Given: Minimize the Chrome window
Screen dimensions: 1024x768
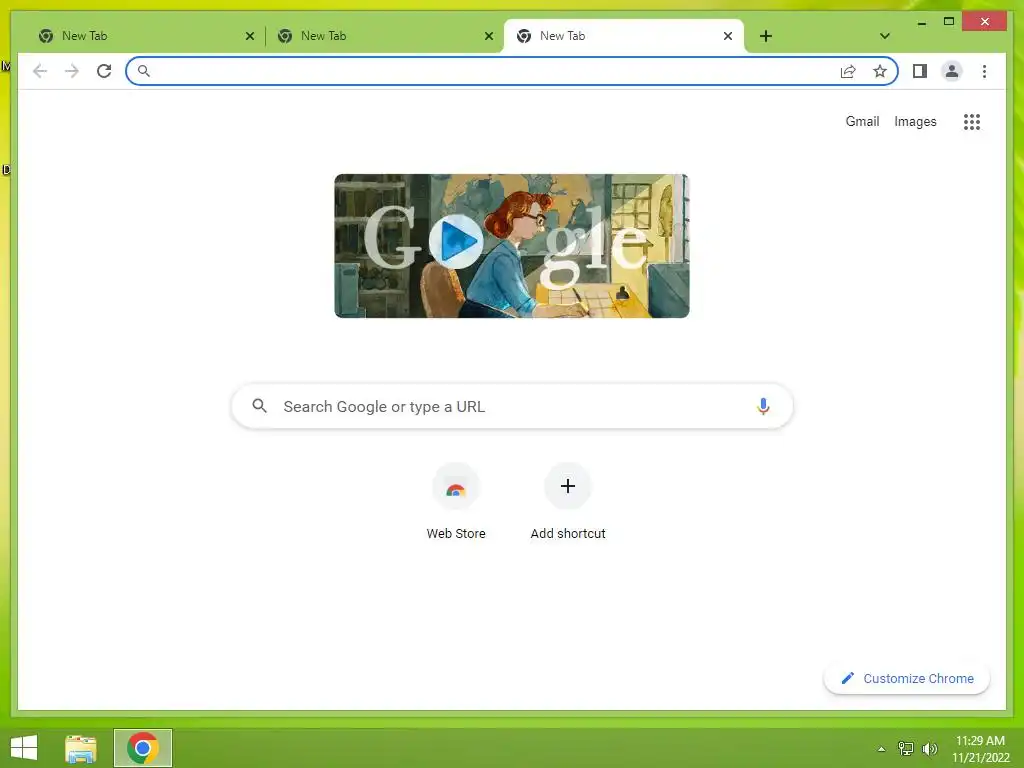Looking at the screenshot, I should [921, 22].
